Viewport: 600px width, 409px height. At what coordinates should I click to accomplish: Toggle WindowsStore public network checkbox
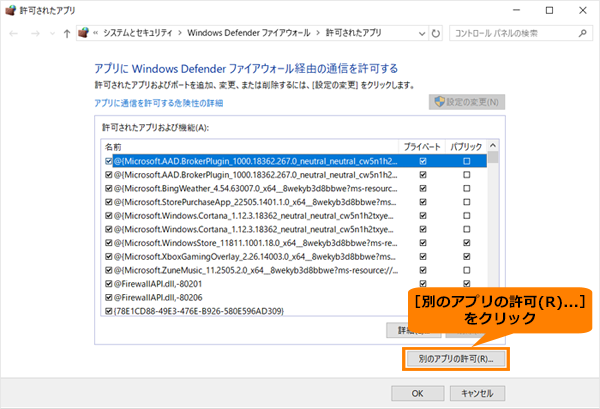tap(466, 243)
